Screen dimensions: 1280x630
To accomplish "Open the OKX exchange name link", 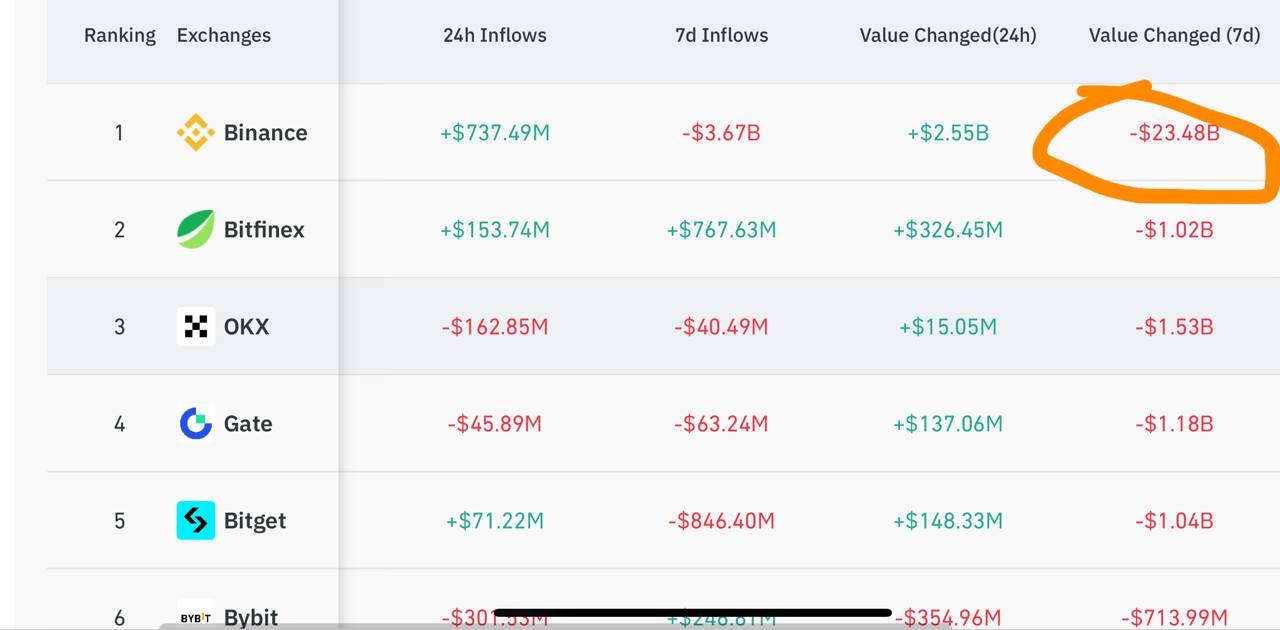I will click(x=246, y=326).
